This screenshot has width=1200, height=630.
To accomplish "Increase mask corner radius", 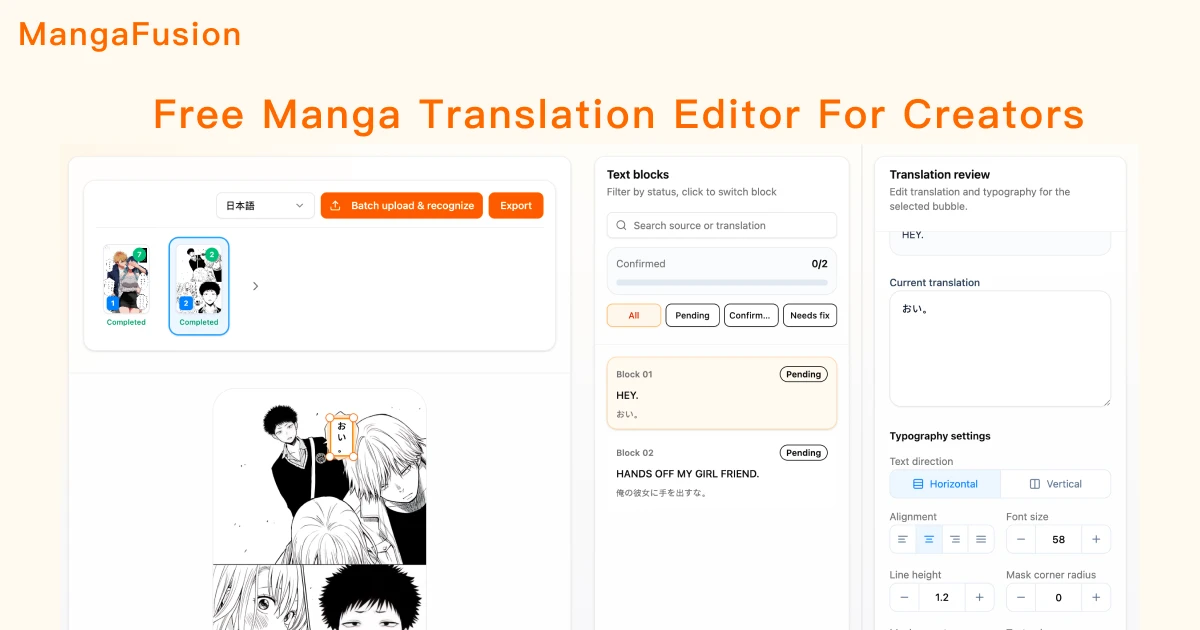I will click(1096, 597).
